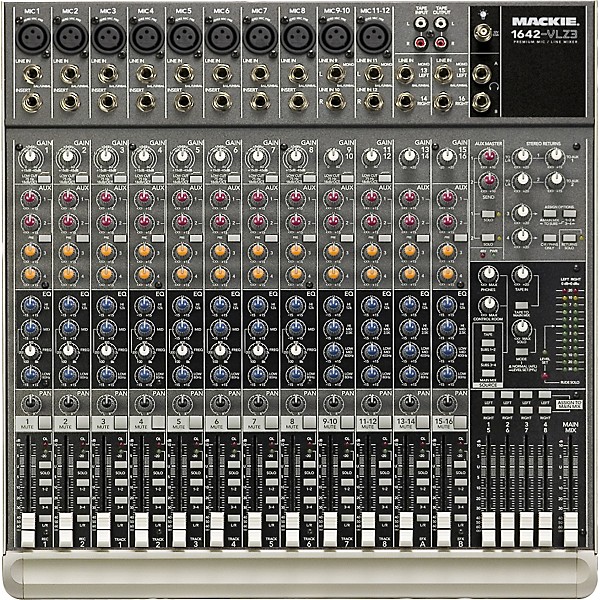Click the LINE IN 13 left jack
Screen dimensions: 600x600
coord(405,73)
